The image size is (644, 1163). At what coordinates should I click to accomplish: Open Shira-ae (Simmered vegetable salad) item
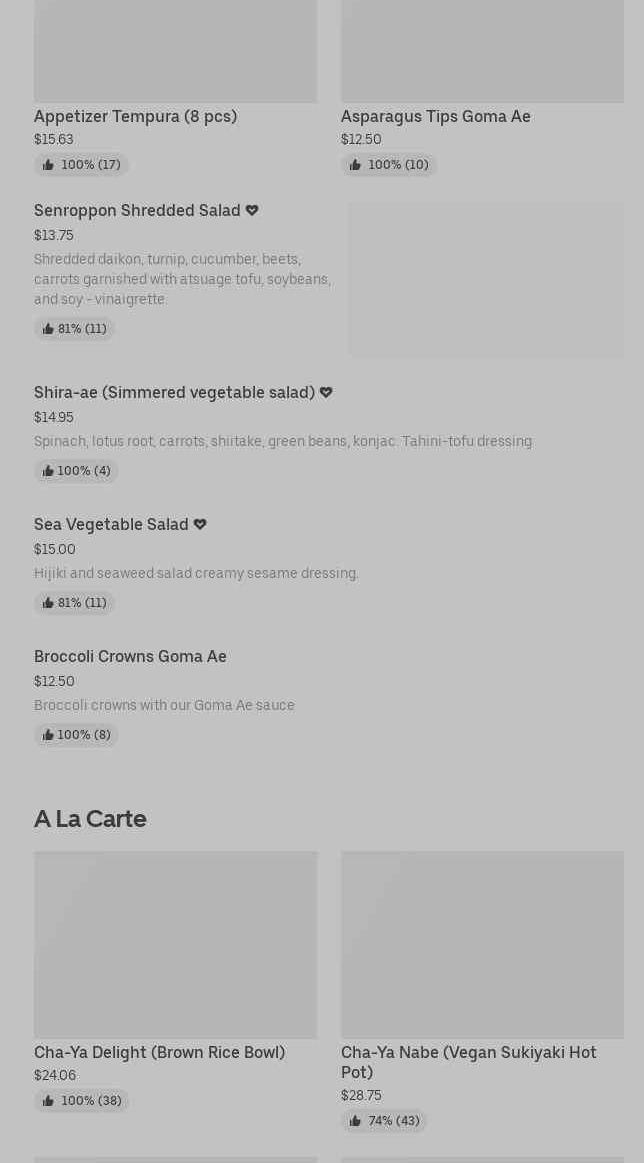pos(174,392)
